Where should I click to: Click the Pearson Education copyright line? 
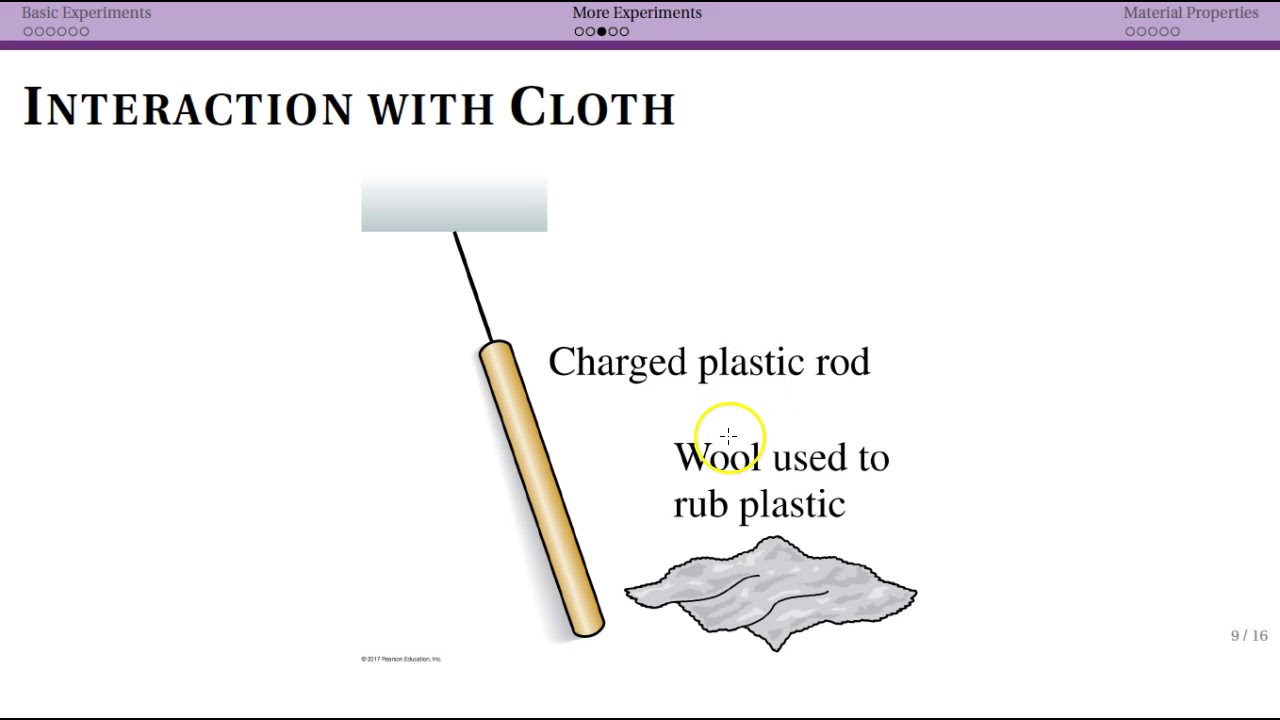401,659
